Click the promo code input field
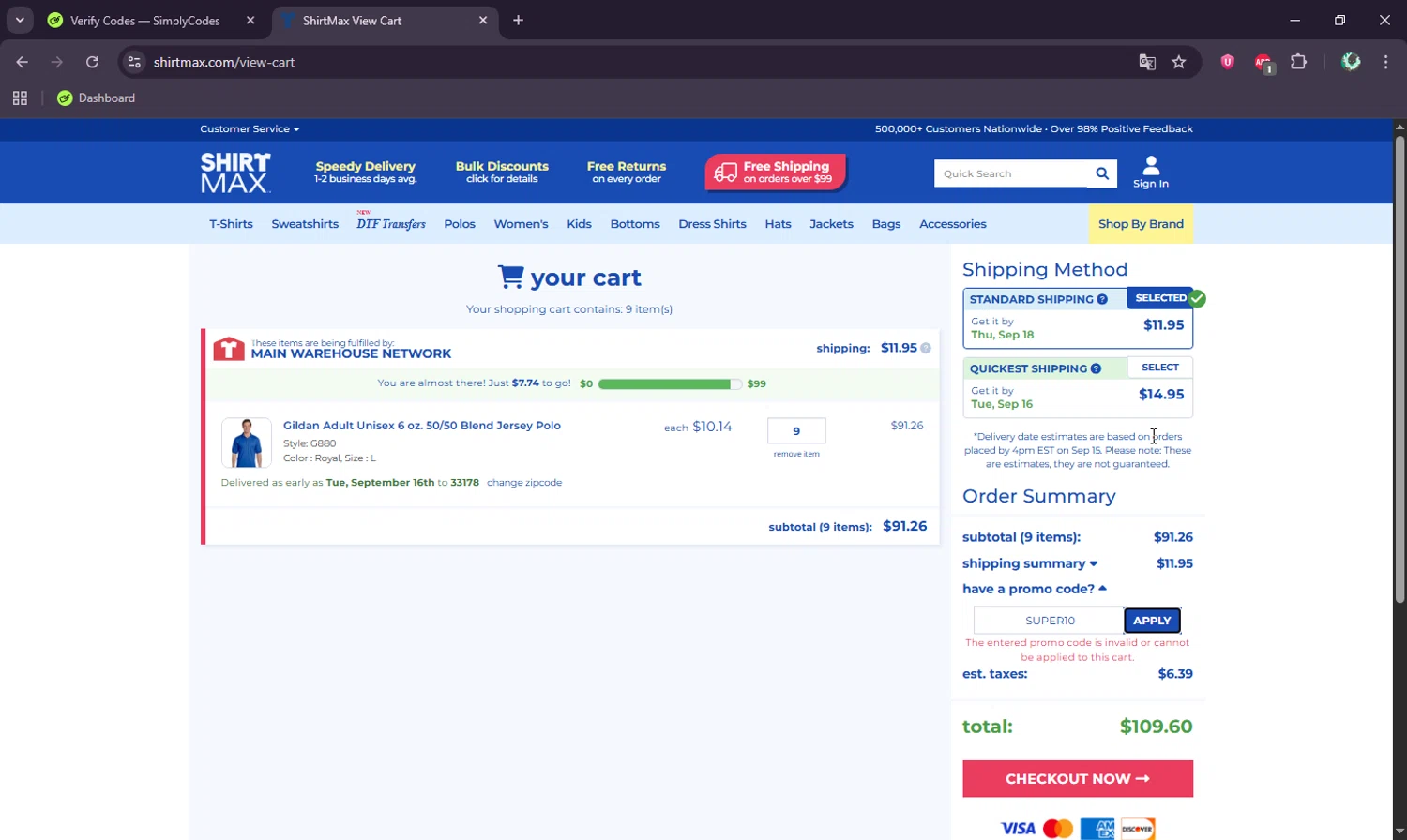Image resolution: width=1407 pixels, height=840 pixels. click(1049, 621)
